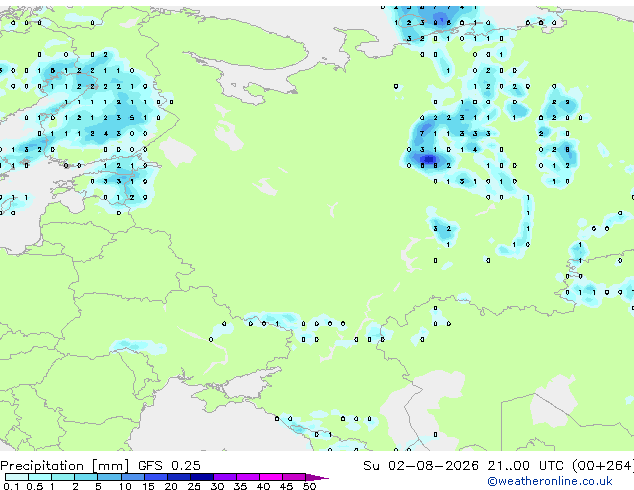Choose the 20–25 mm dark blue swatch
Viewport: 634px width, 490px height.
coord(178,477)
